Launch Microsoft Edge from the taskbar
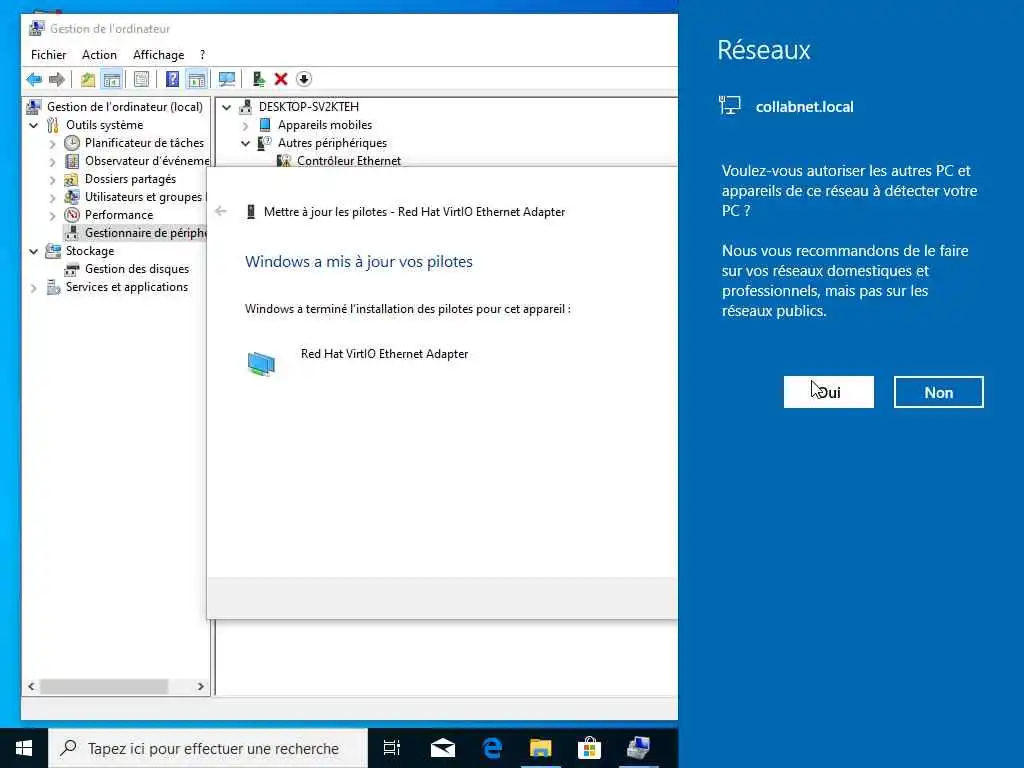Viewport: 1024px width, 768px height. point(492,748)
